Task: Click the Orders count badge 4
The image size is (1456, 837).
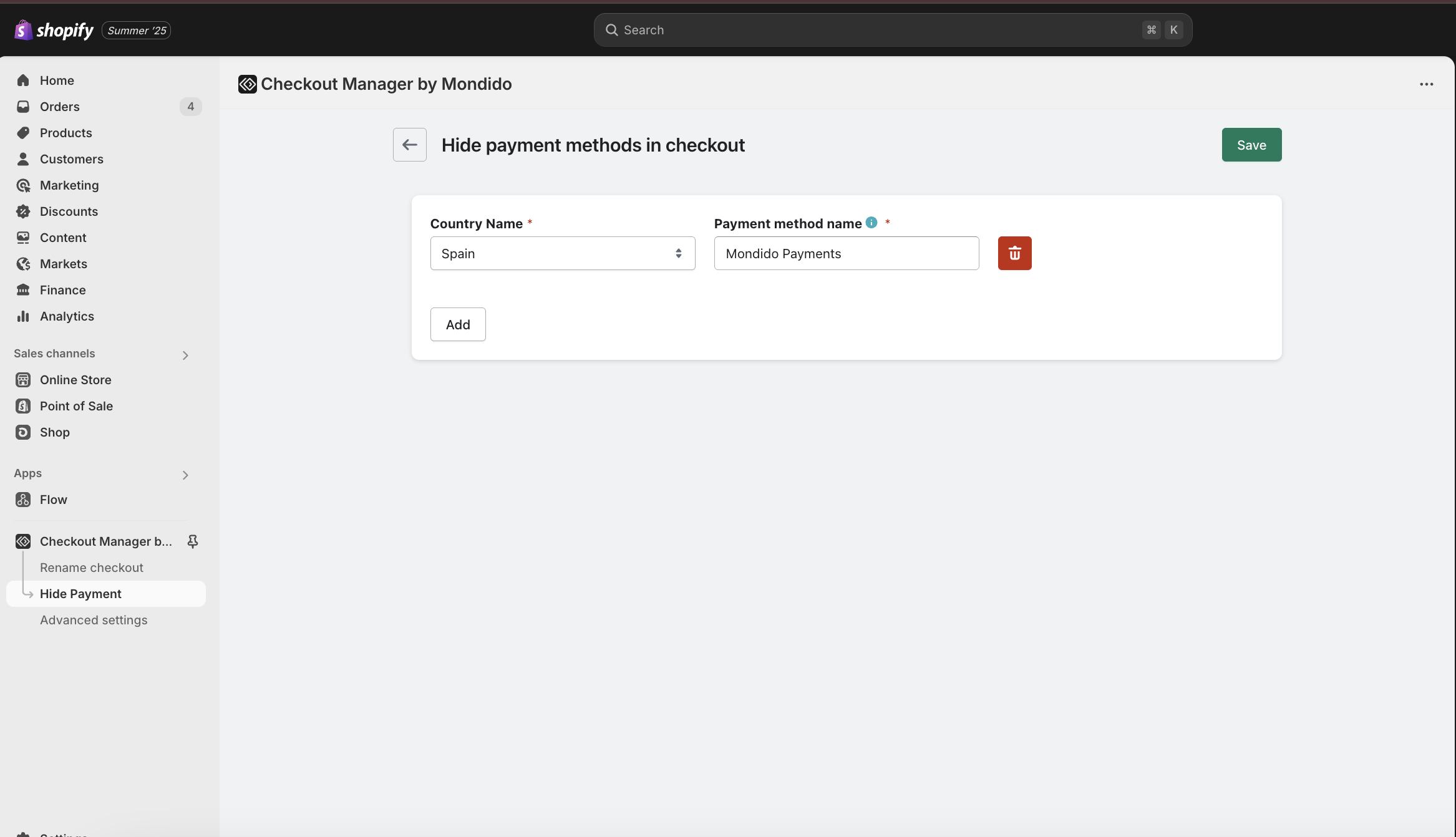Action: tap(191, 107)
